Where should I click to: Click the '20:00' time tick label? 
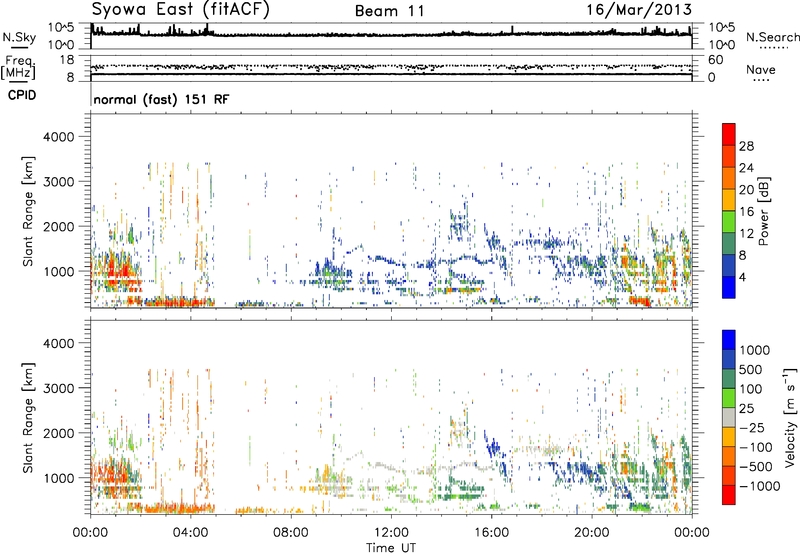592,533
